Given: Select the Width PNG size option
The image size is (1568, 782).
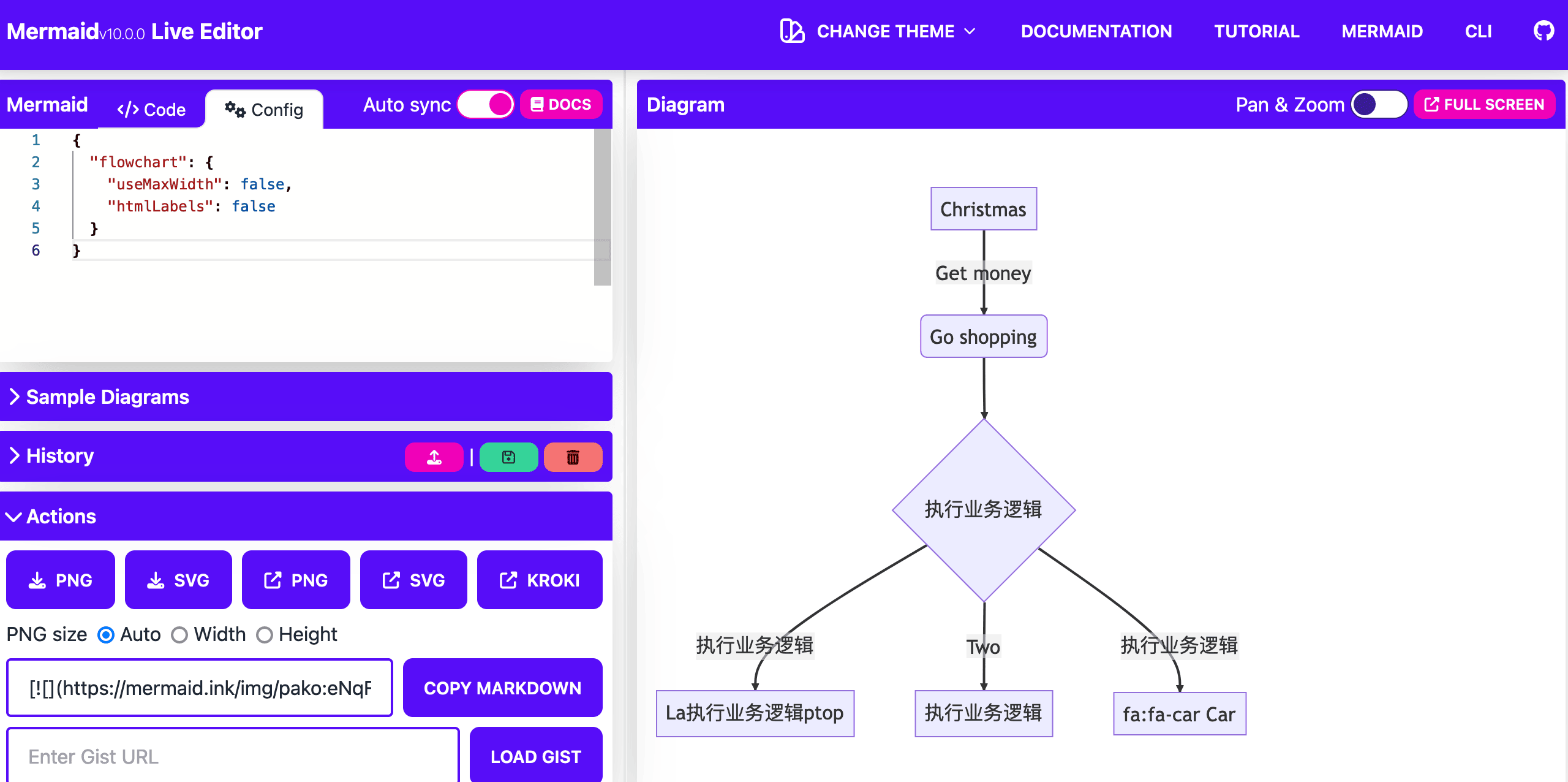Looking at the screenshot, I should [x=179, y=635].
